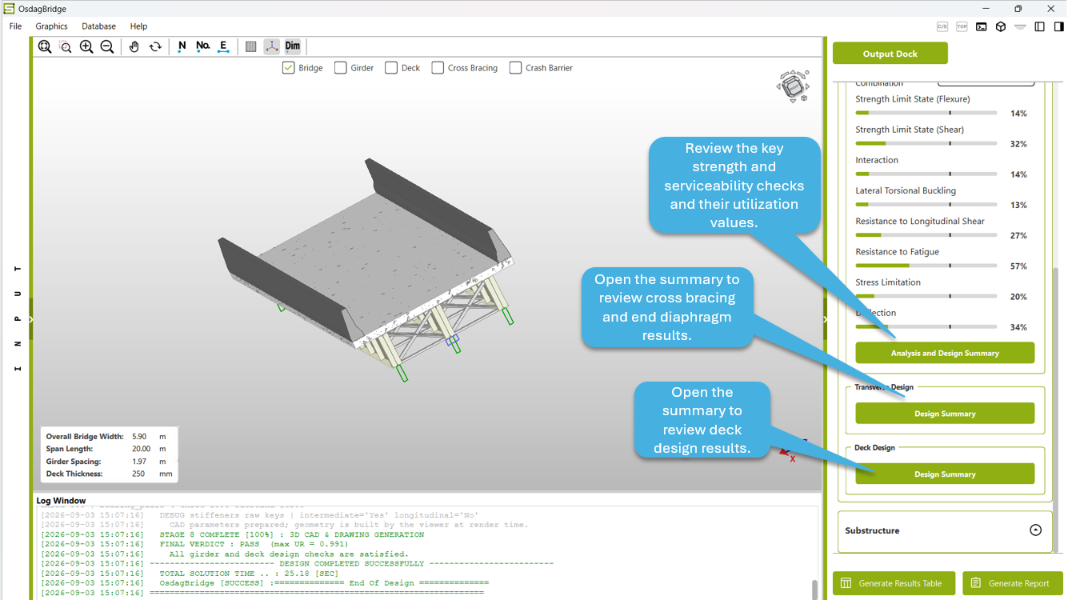Click Strength Limit State (Flexure) utilization bar
The height and width of the screenshot is (600, 1067).
click(x=926, y=113)
